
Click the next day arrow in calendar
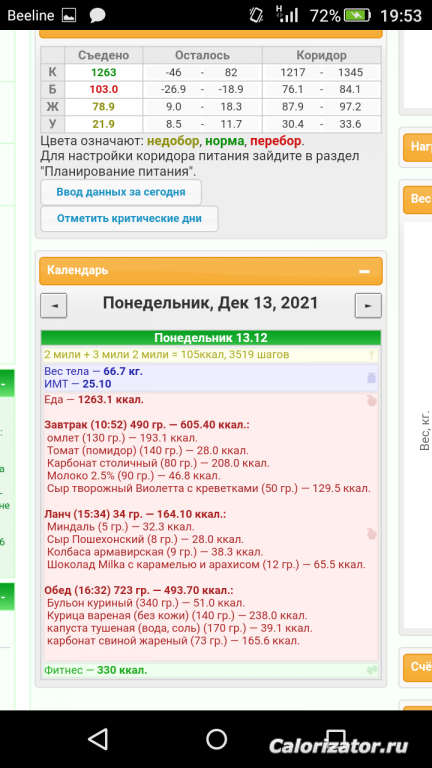point(368,306)
